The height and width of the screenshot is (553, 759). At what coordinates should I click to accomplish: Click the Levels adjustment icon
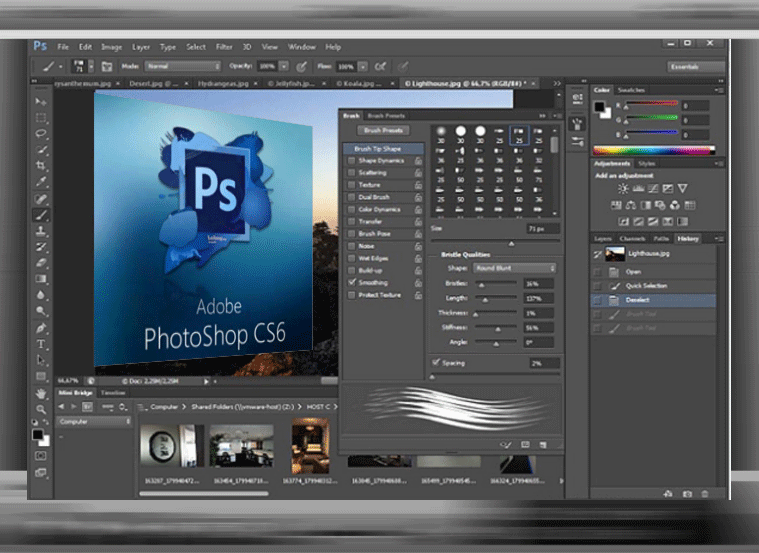coord(638,188)
